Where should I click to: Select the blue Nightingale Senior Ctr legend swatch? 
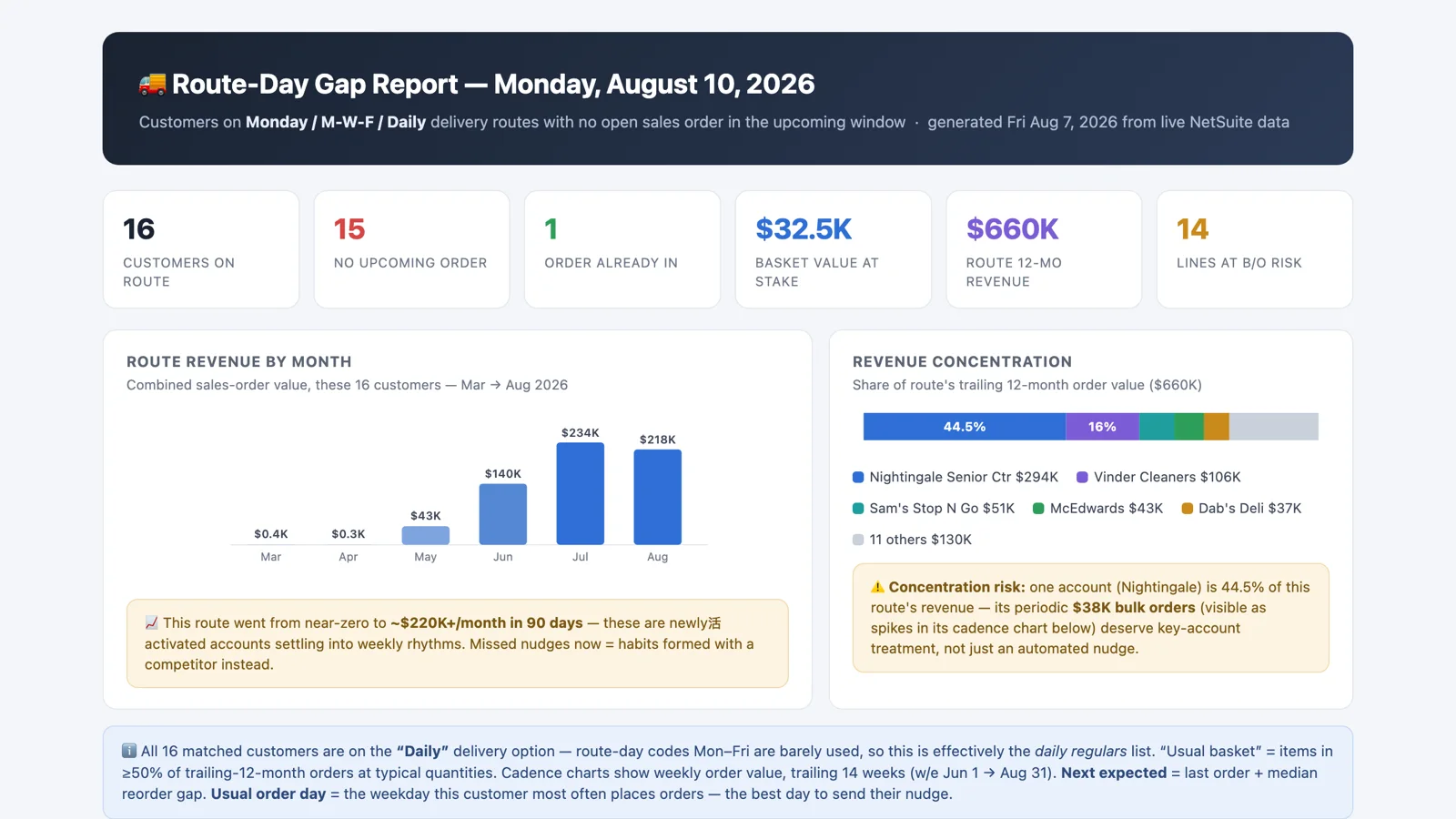[x=858, y=477]
